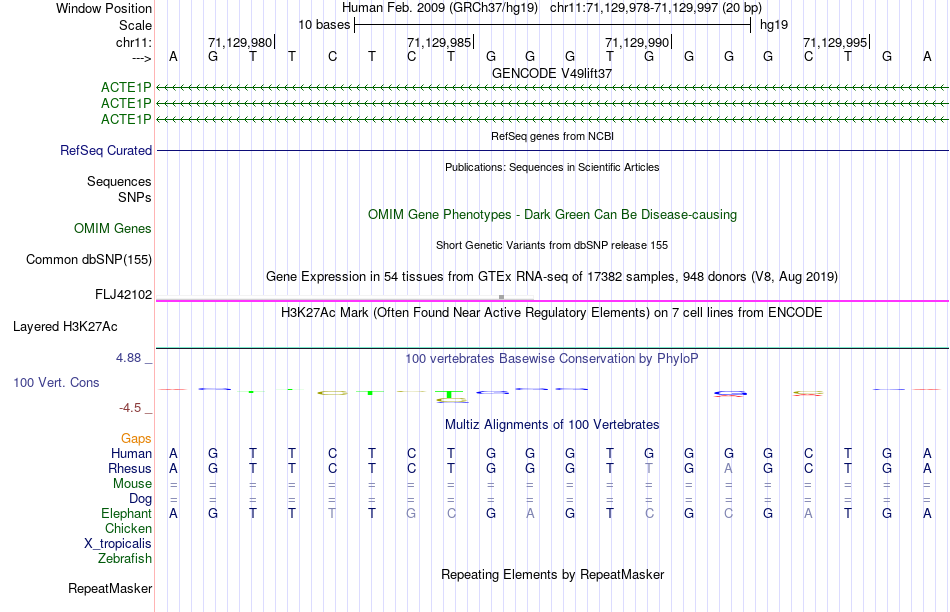Open the OMIM Gene Phenotypes track title
Viewport: 950px width, 612px height.
pyautogui.click(x=552, y=215)
